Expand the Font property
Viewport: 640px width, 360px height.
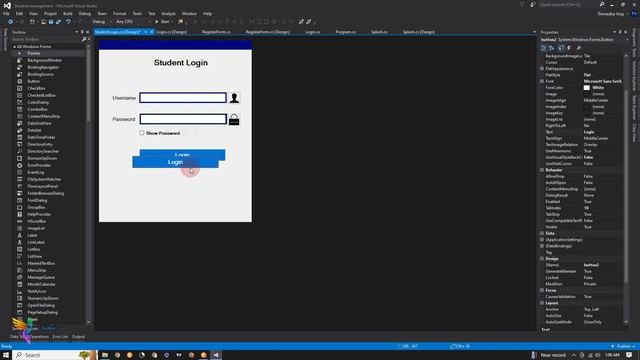[x=542, y=81]
